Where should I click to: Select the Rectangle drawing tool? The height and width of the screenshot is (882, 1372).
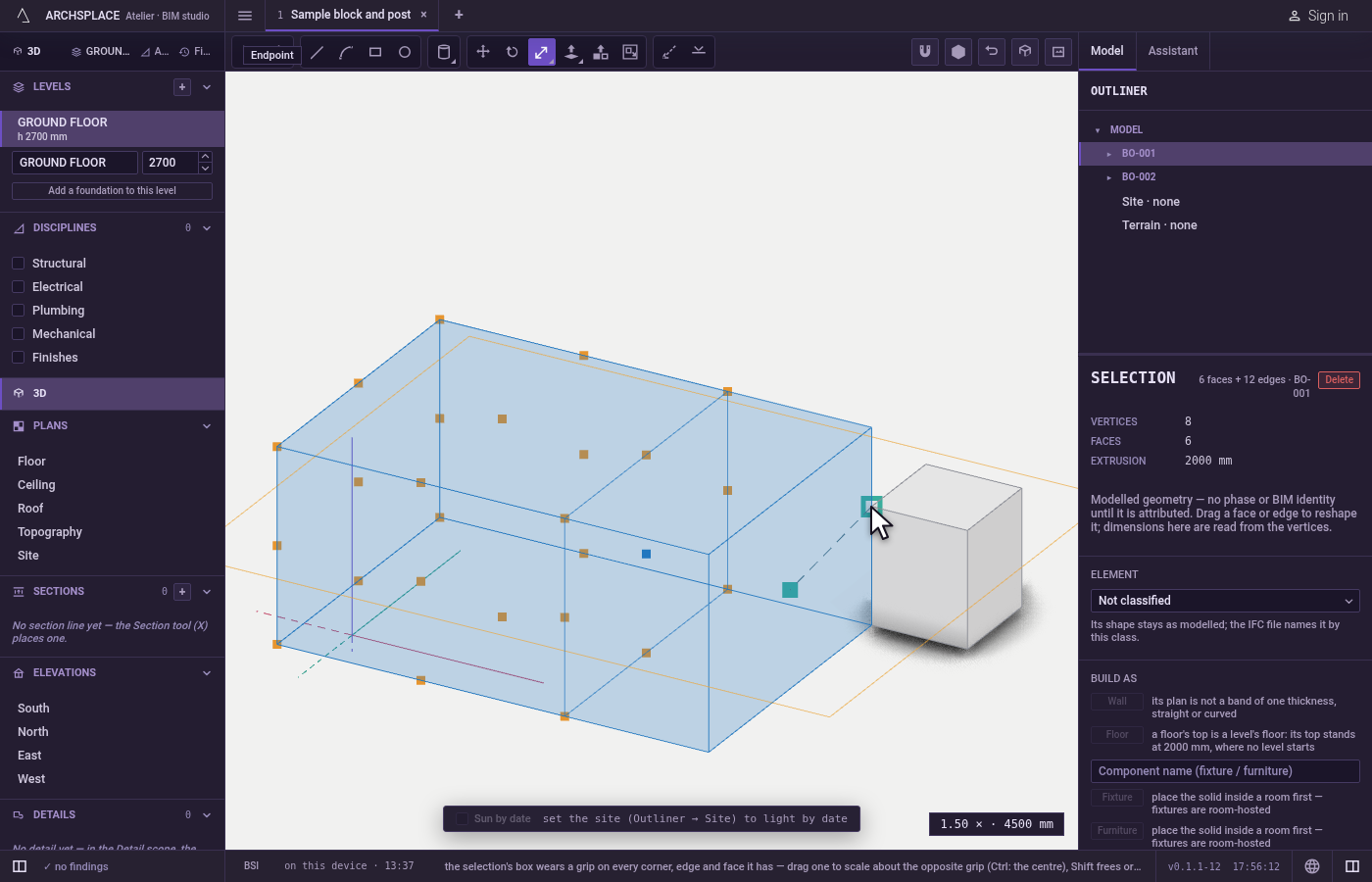point(375,52)
